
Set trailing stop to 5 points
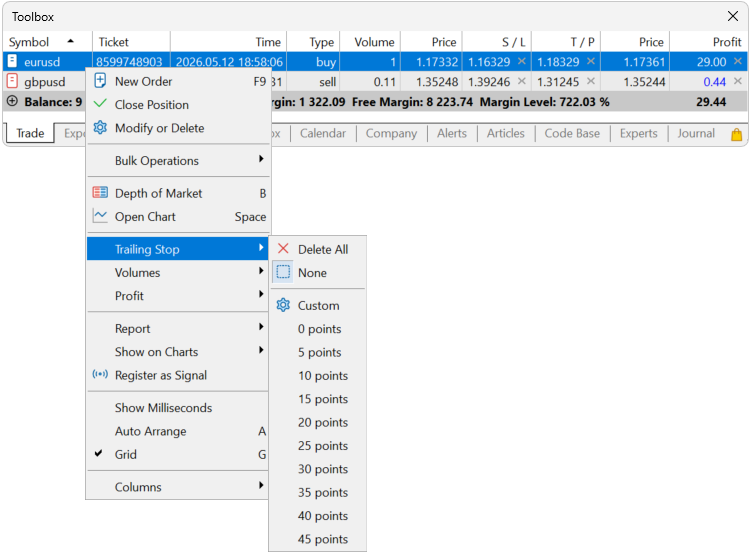(318, 352)
